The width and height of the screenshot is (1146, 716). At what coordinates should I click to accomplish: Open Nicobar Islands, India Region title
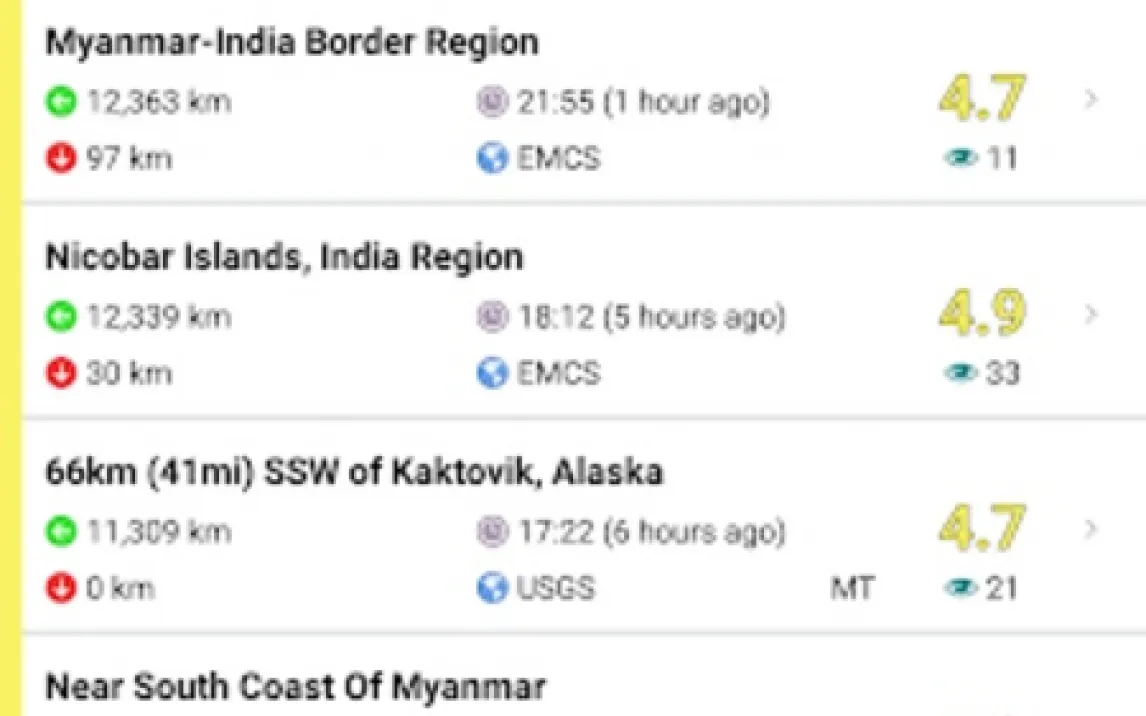tap(284, 258)
